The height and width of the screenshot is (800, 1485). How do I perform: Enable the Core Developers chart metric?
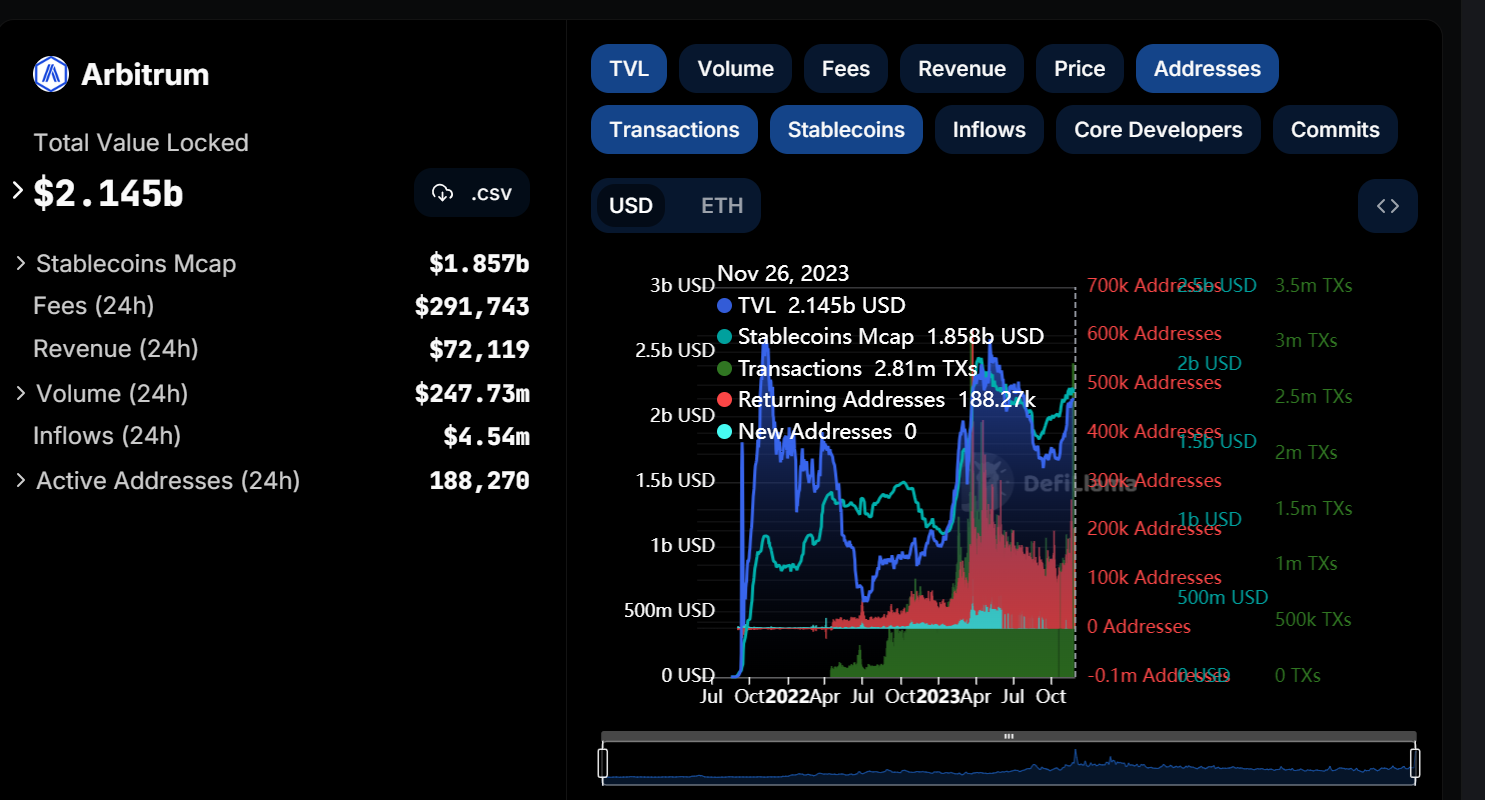pos(1158,130)
